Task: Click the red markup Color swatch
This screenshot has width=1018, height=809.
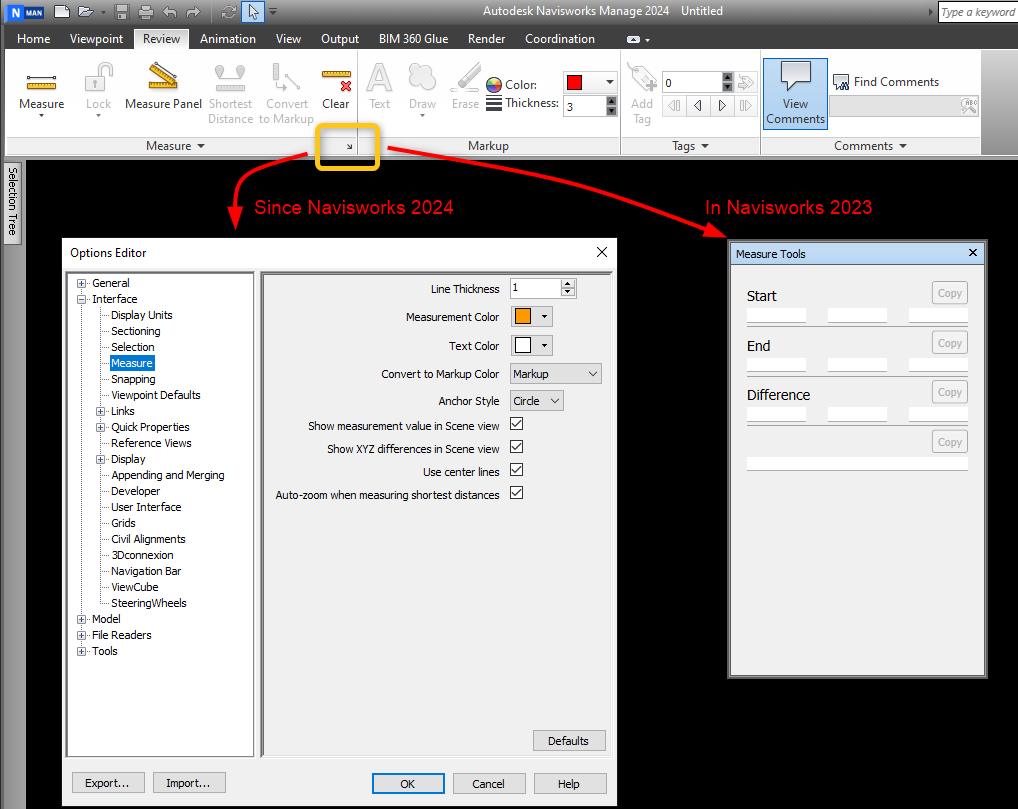Action: pos(575,82)
